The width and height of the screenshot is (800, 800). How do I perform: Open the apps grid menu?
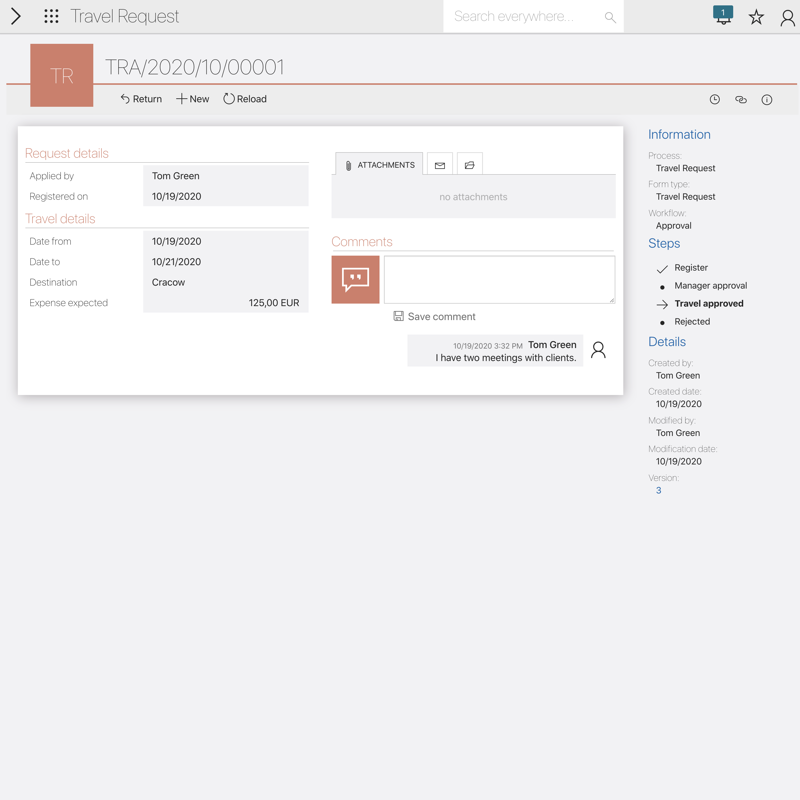click(51, 16)
